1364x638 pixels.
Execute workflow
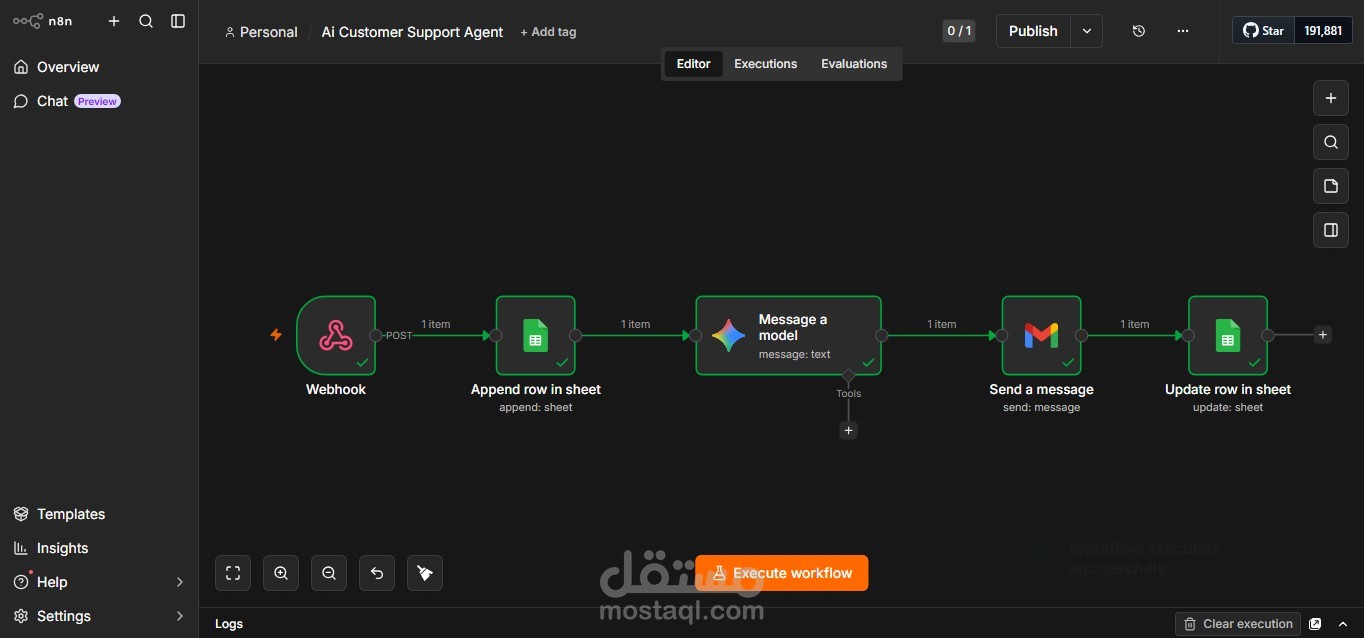782,573
